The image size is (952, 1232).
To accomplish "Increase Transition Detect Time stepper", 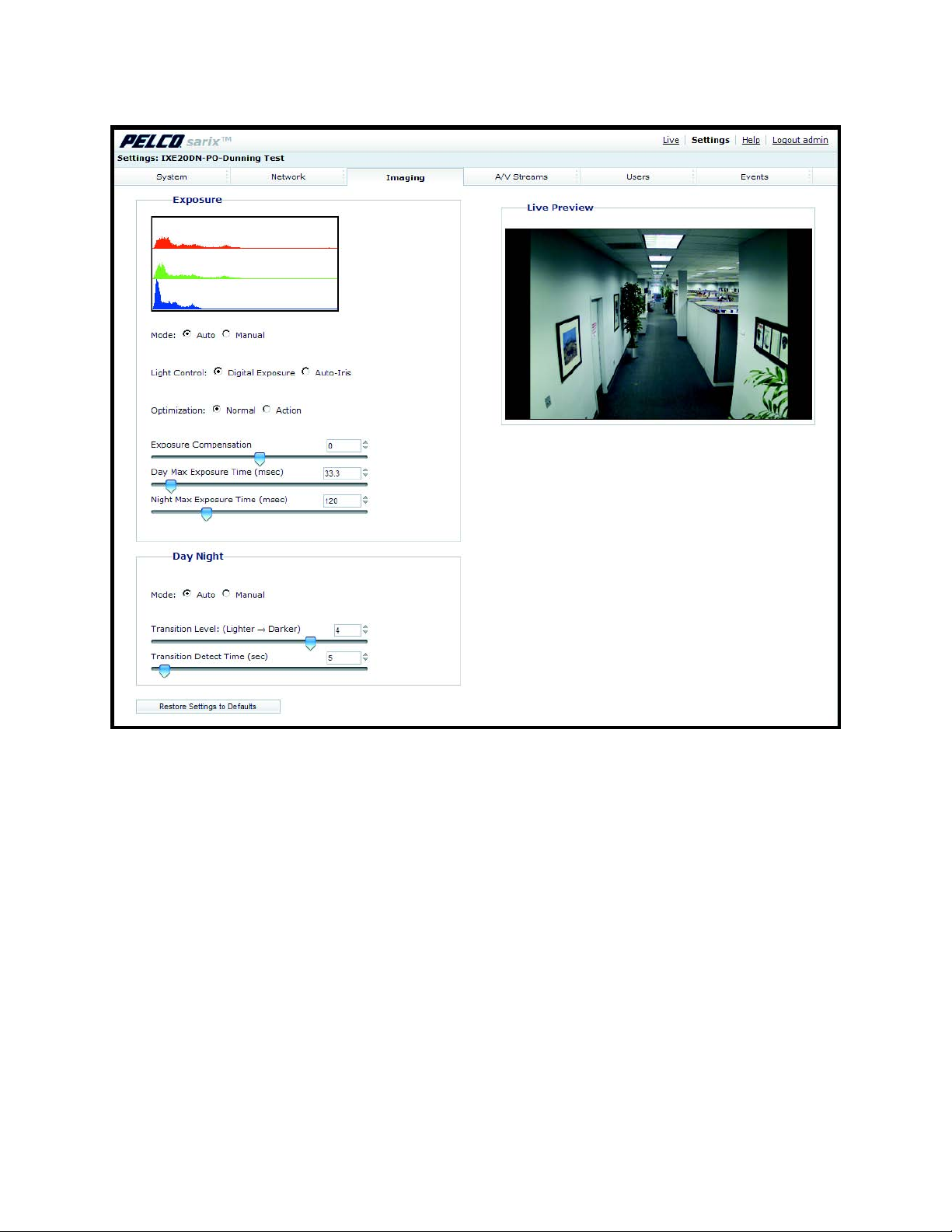I will pyautogui.click(x=365, y=654).
